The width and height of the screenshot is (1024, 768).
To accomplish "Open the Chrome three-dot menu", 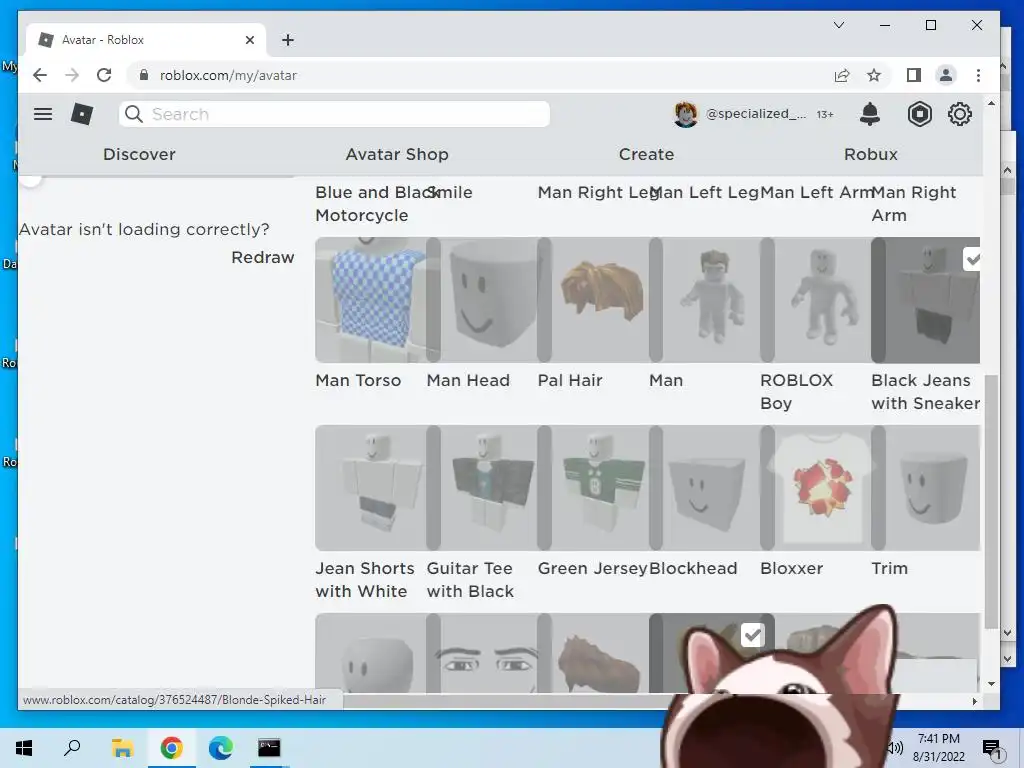I will pos(978,75).
